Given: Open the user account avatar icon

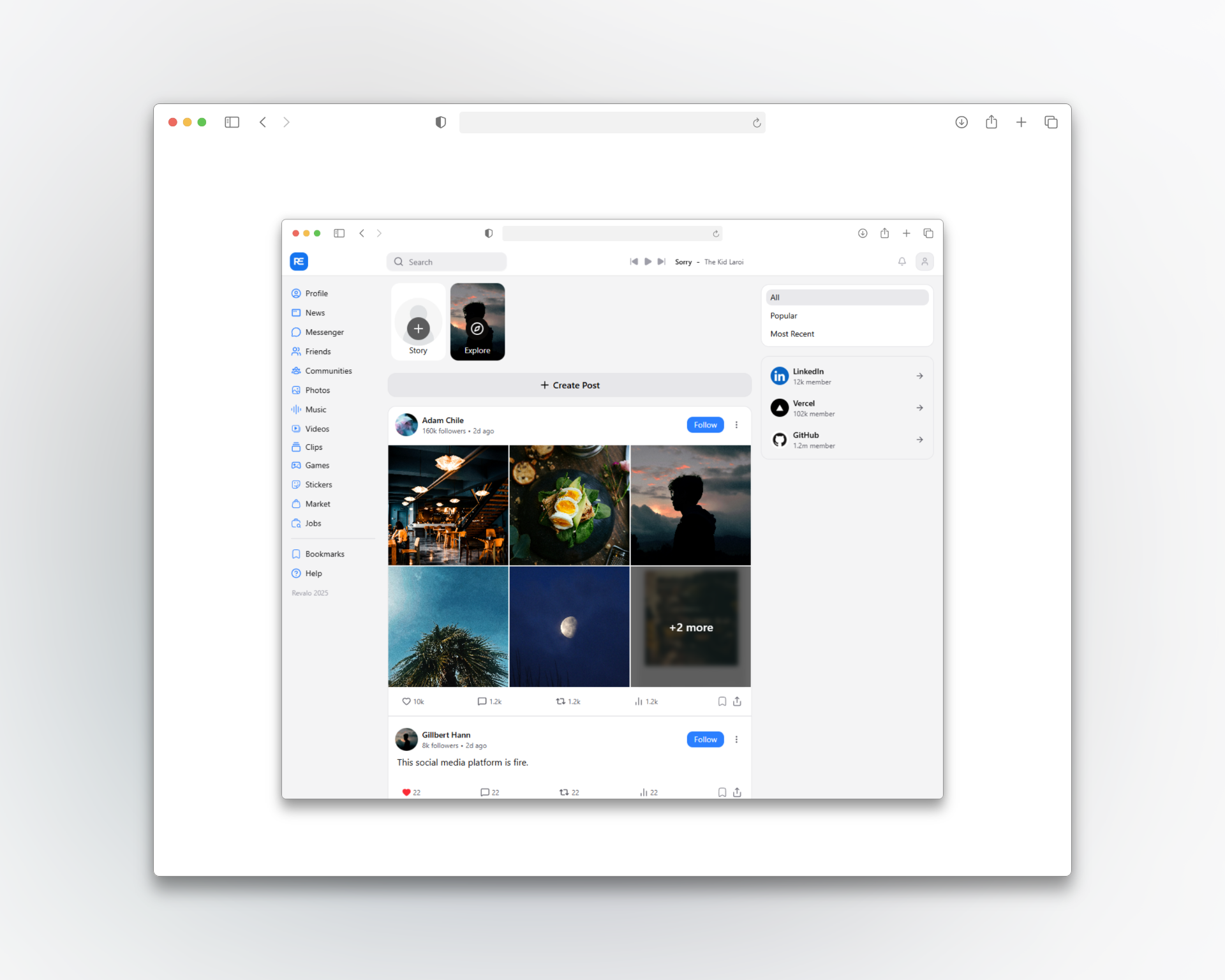Looking at the screenshot, I should [x=924, y=262].
